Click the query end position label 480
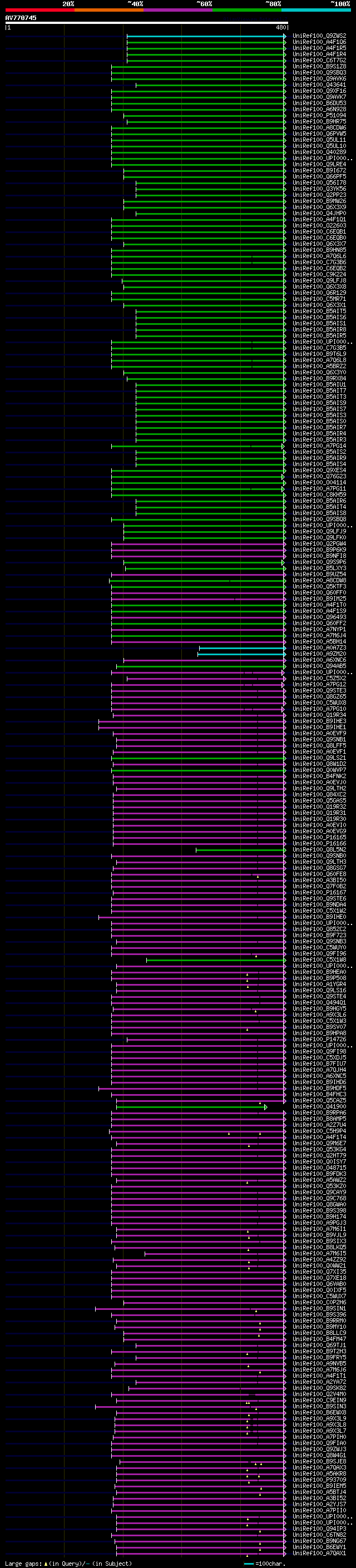 (x=280, y=27)
